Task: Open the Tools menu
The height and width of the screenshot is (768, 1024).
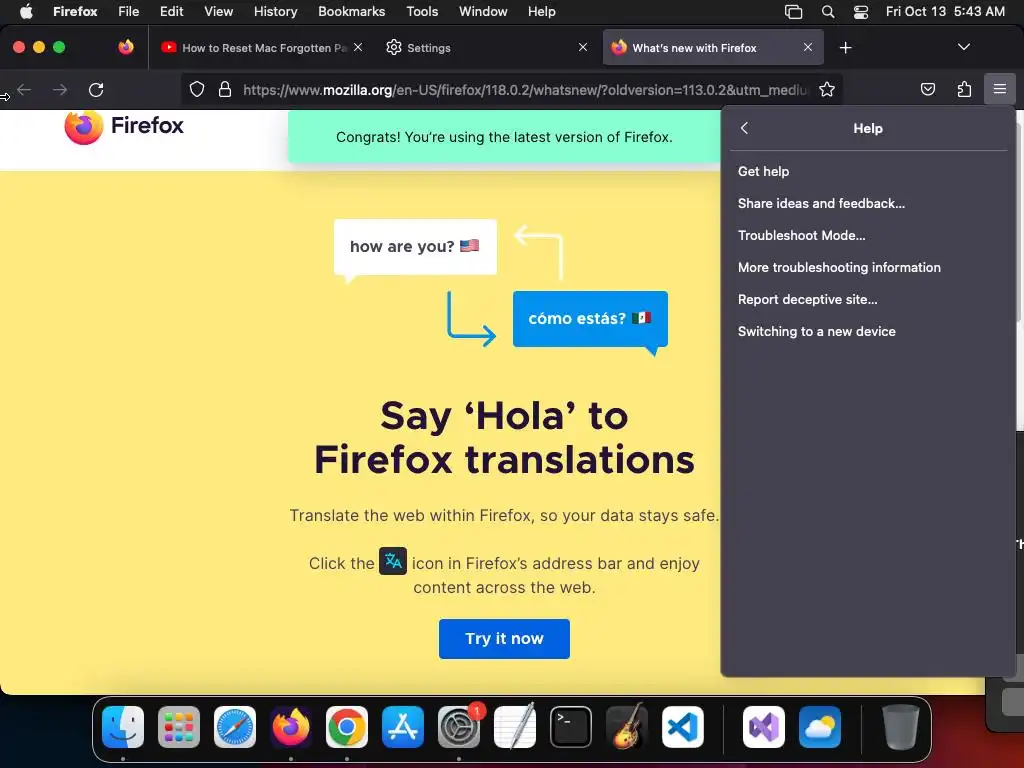Action: pos(422,11)
